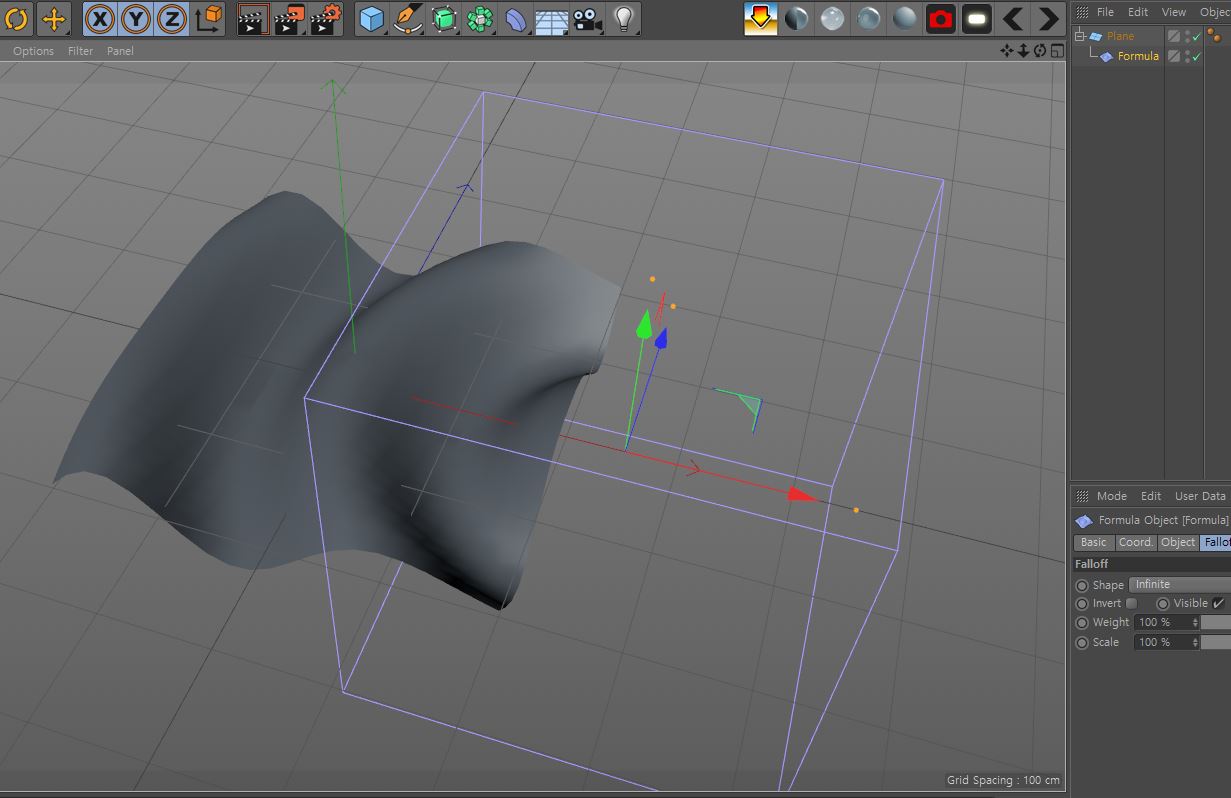Uncheck the Visible checkbox
Screen dimensions: 1231x798
[1218, 603]
